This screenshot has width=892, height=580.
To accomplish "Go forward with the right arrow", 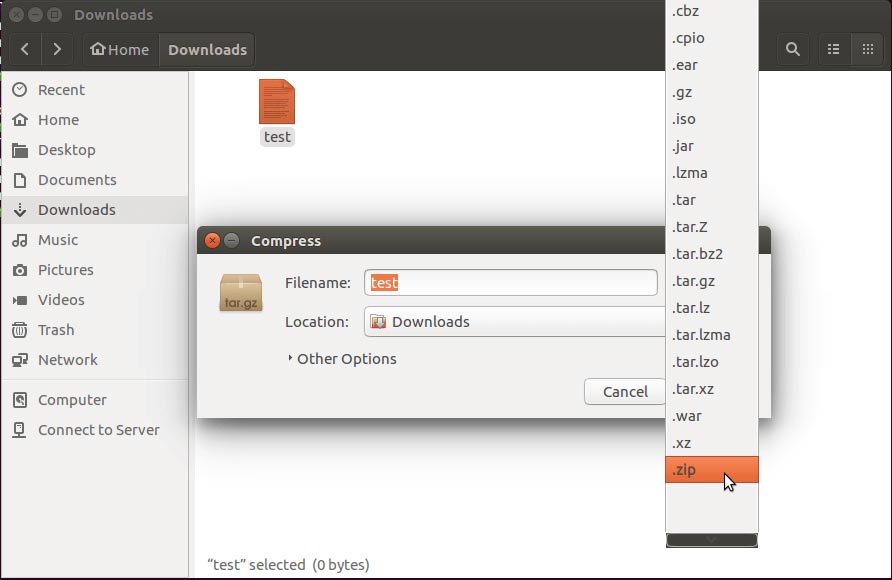I will pyautogui.click(x=57, y=49).
